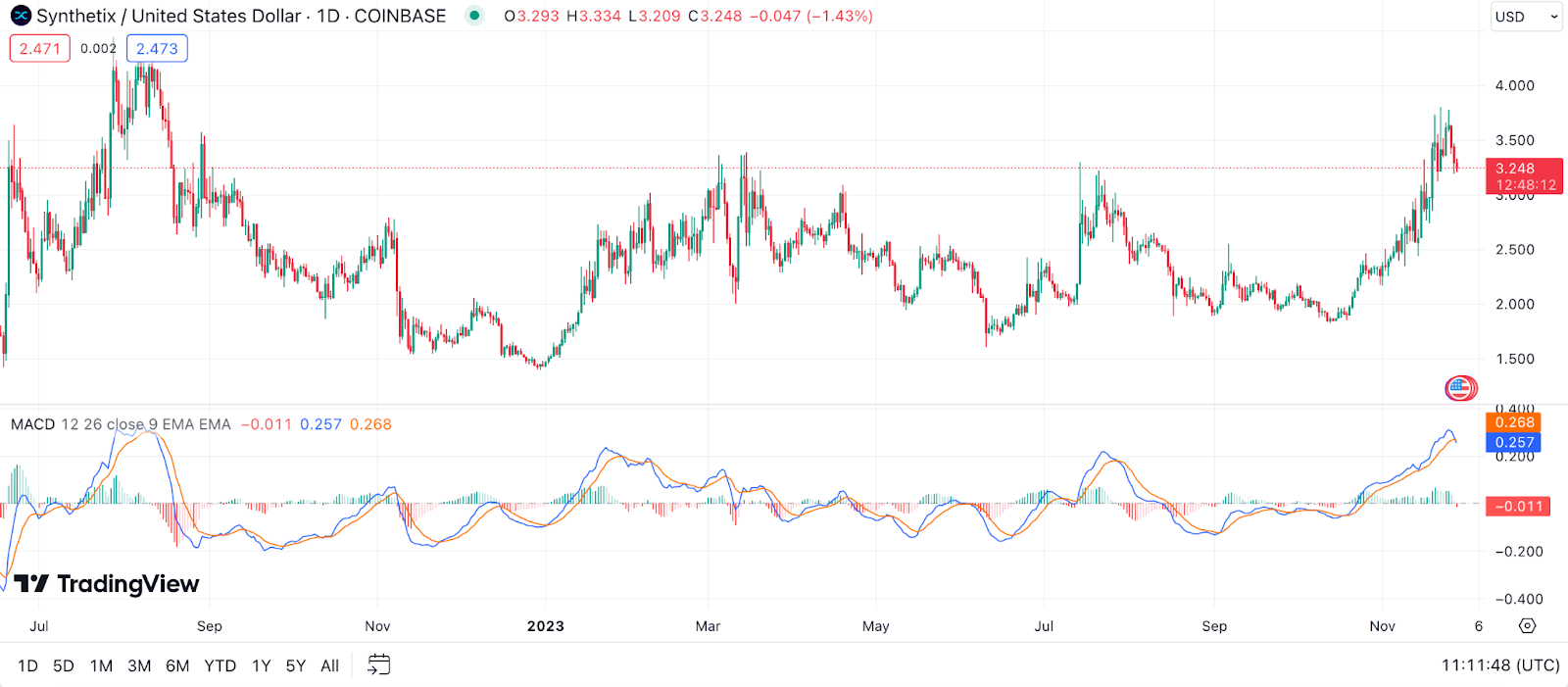Click the Mar time axis label
The height and width of the screenshot is (687, 1568).
click(708, 626)
